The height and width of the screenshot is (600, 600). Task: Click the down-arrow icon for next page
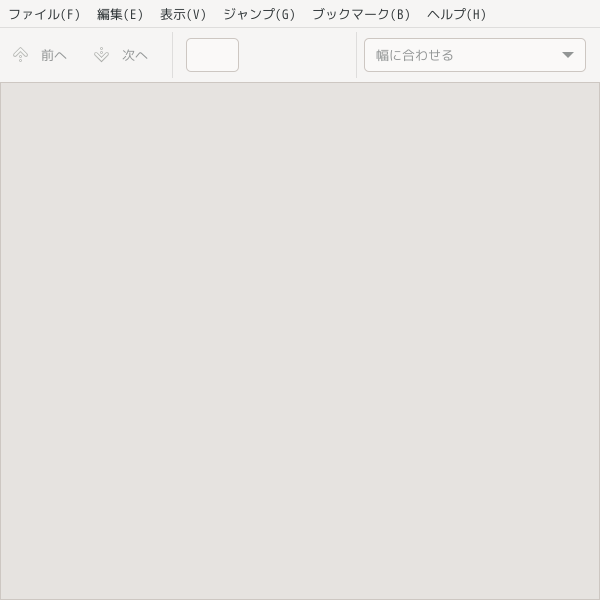click(x=101, y=55)
